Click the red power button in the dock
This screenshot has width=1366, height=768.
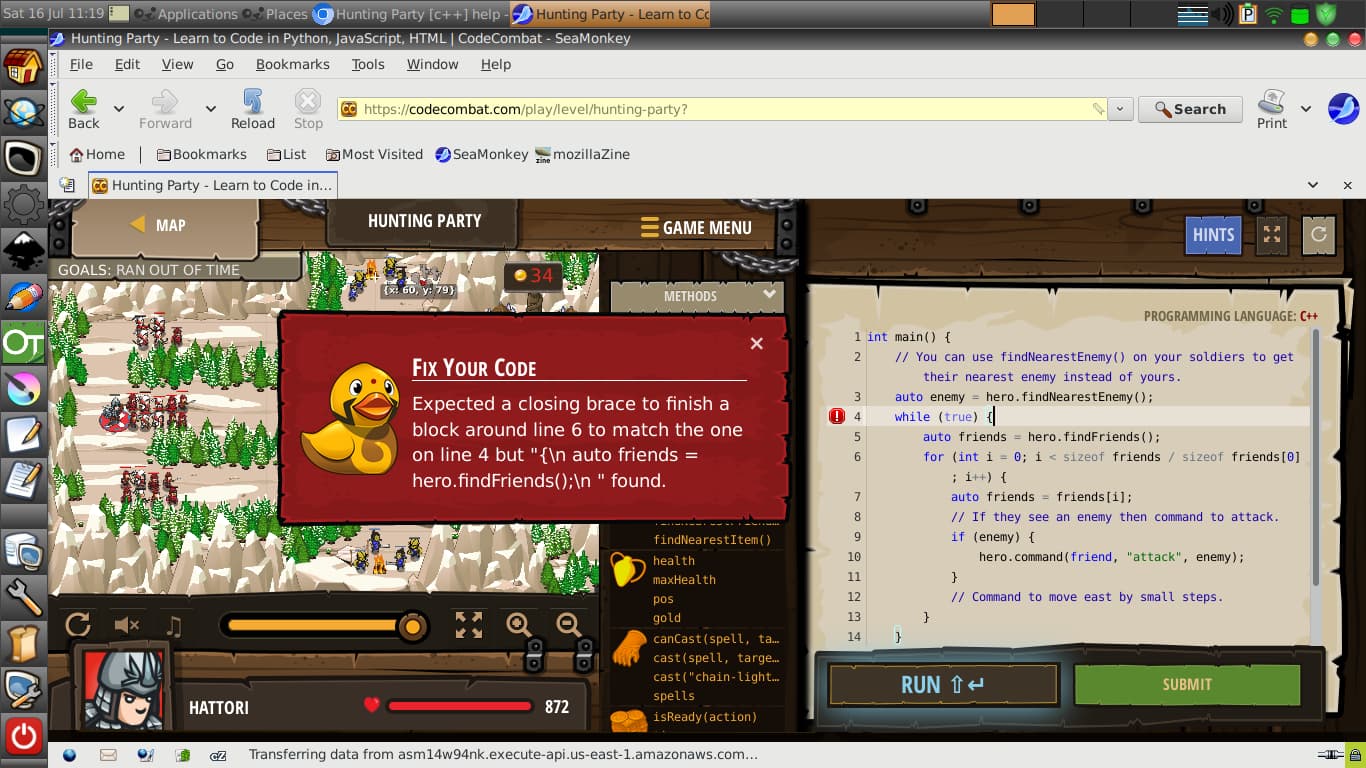tap(23, 737)
